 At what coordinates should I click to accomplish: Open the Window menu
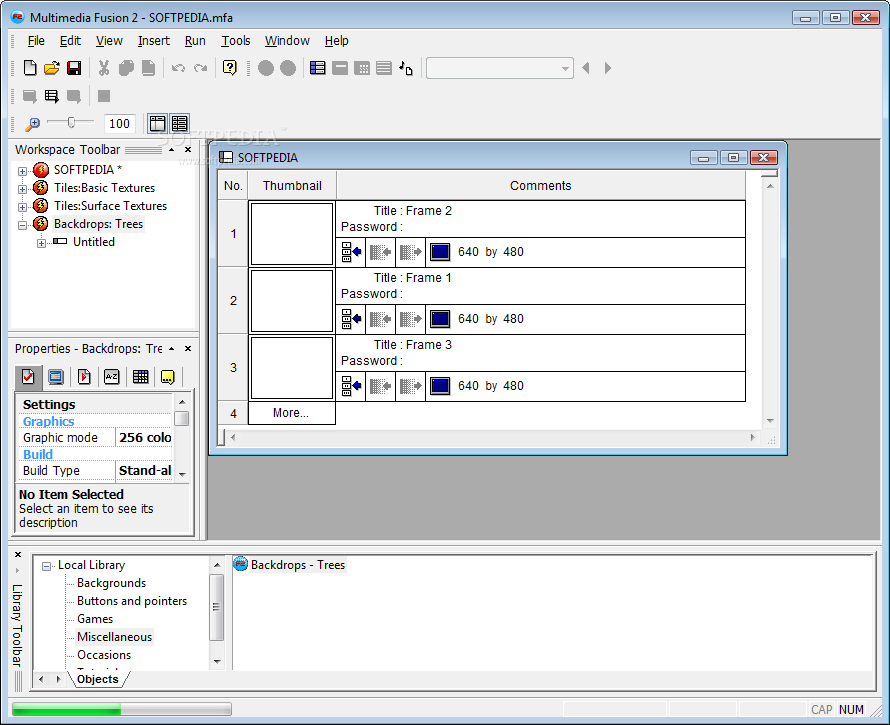click(x=287, y=41)
